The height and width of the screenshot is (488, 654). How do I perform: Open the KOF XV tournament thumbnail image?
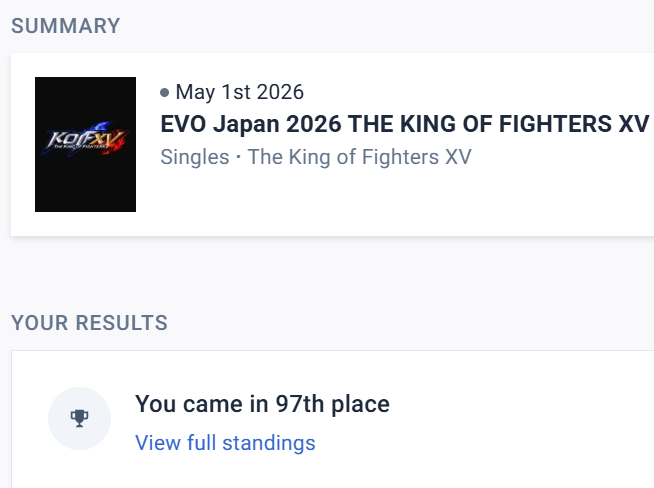click(86, 144)
